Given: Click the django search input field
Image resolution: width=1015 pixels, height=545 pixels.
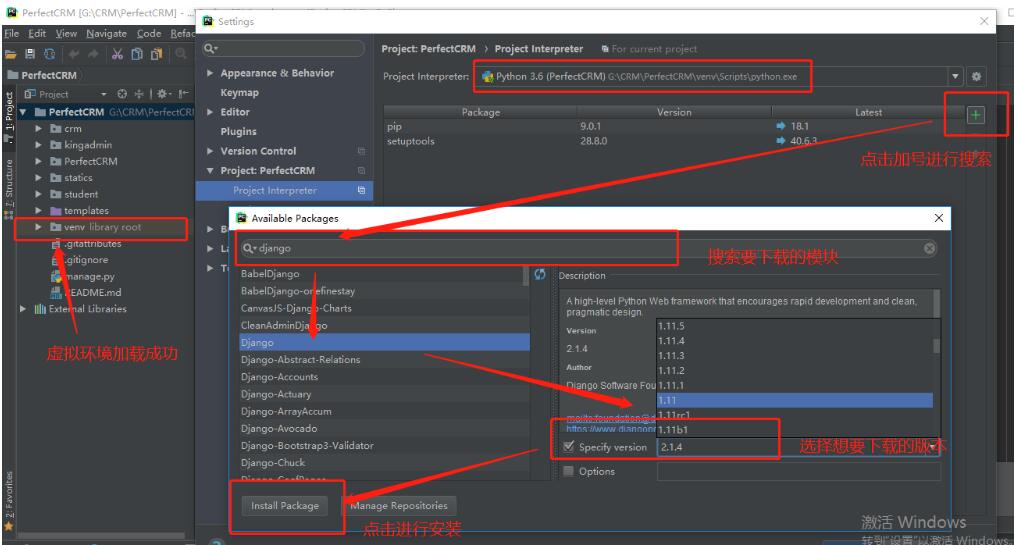Looking at the screenshot, I should point(588,248).
